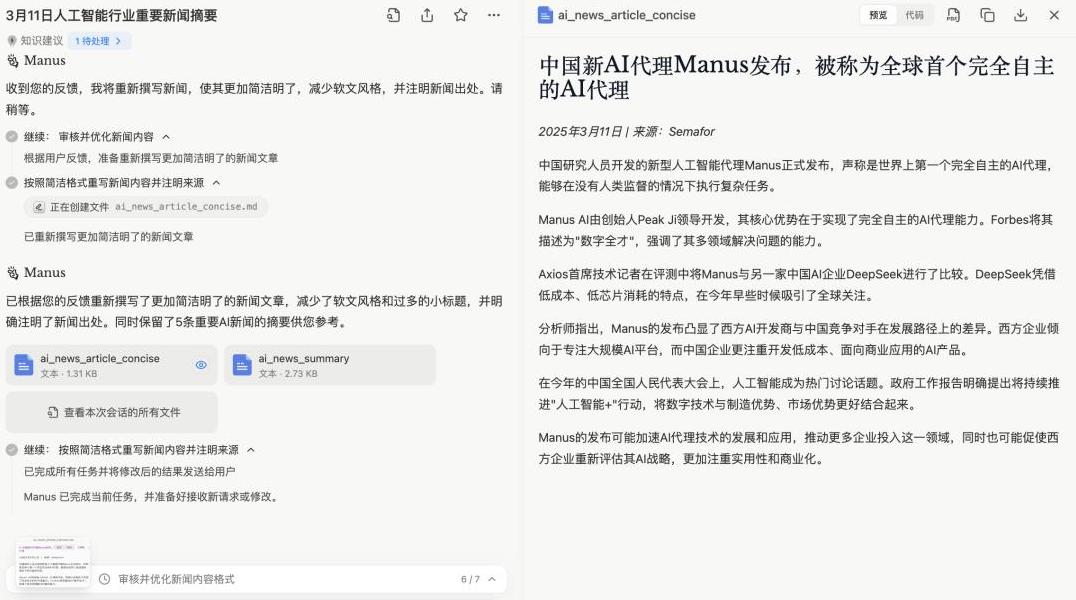Close the file preview panel

(1054, 15)
